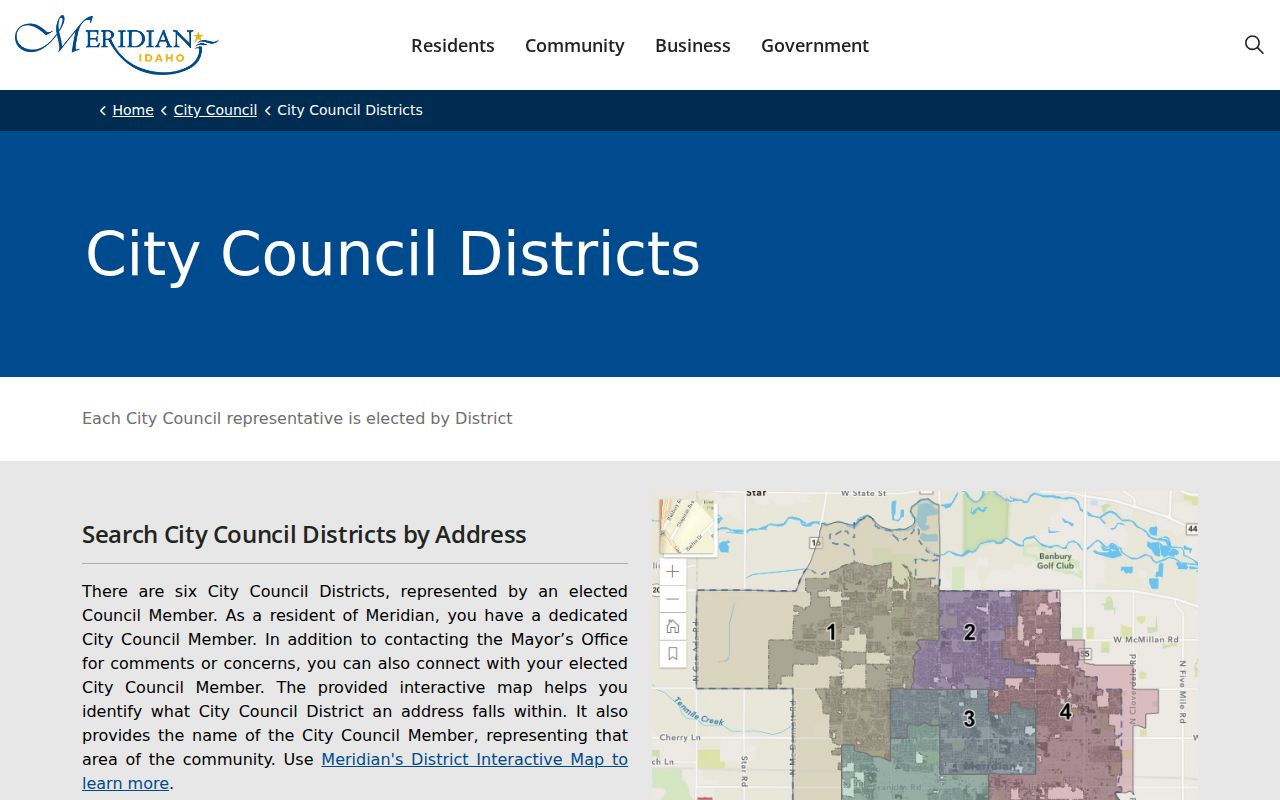Click the large 'City Council Districts' page title
The image size is (1280, 800).
(x=393, y=254)
